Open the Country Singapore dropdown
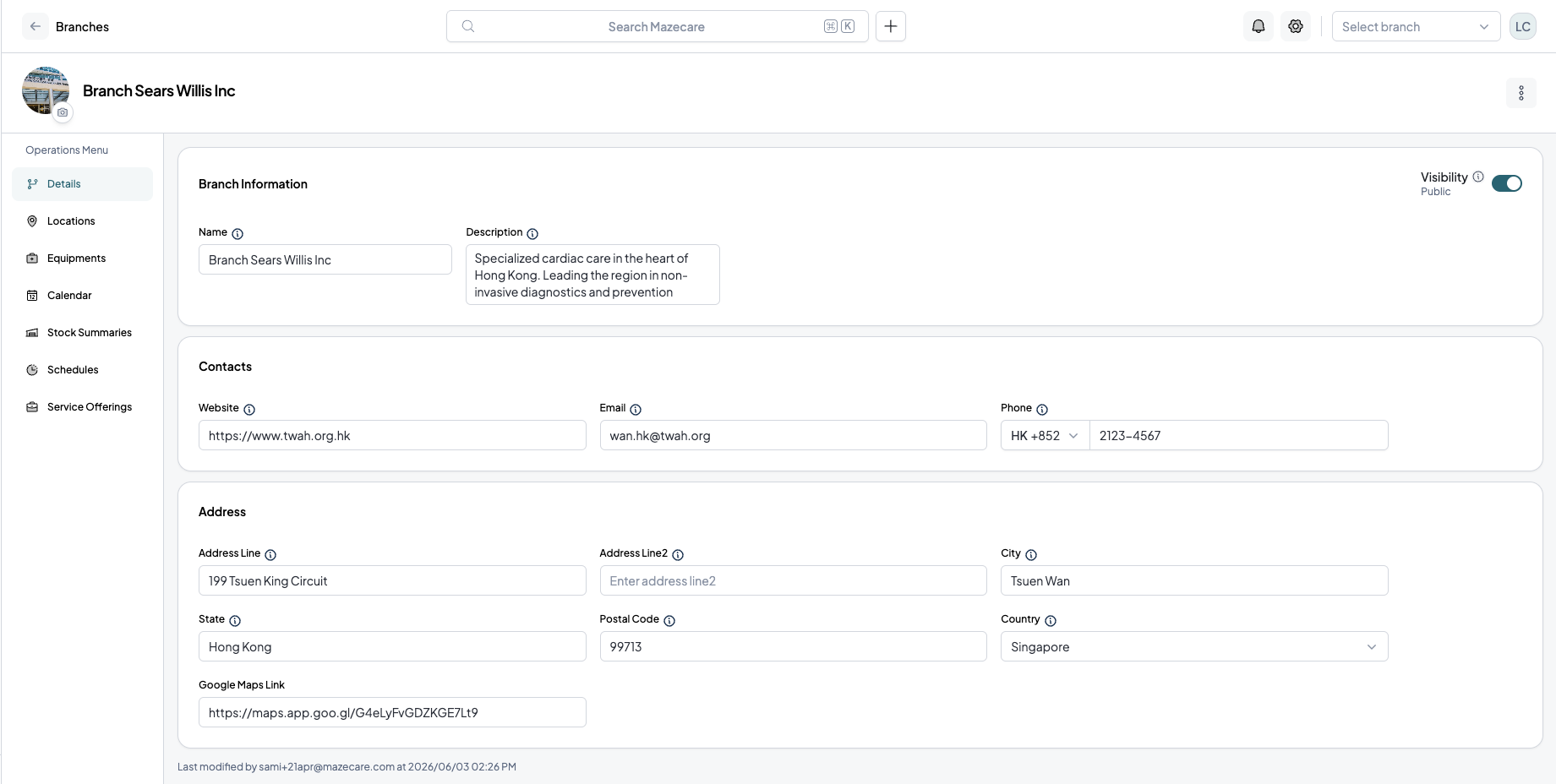1556x784 pixels. click(1194, 646)
